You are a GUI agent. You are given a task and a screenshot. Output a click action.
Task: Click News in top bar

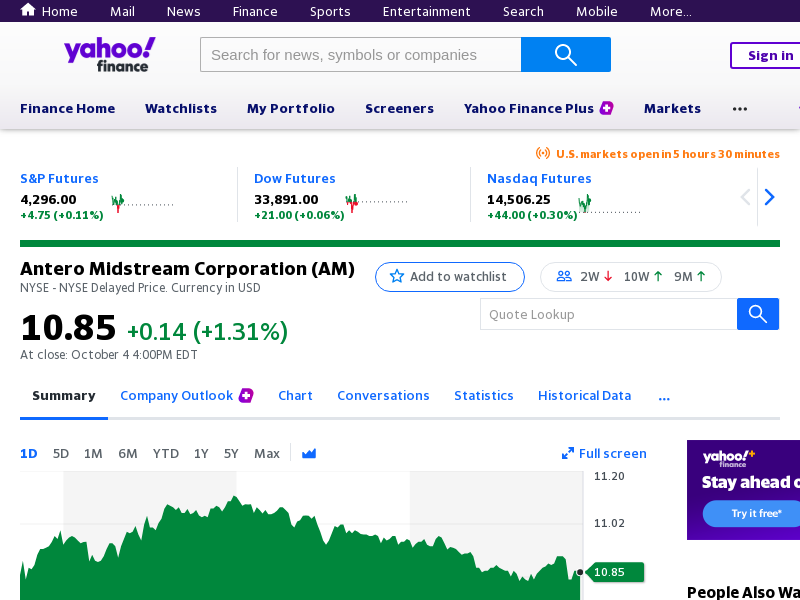click(183, 11)
